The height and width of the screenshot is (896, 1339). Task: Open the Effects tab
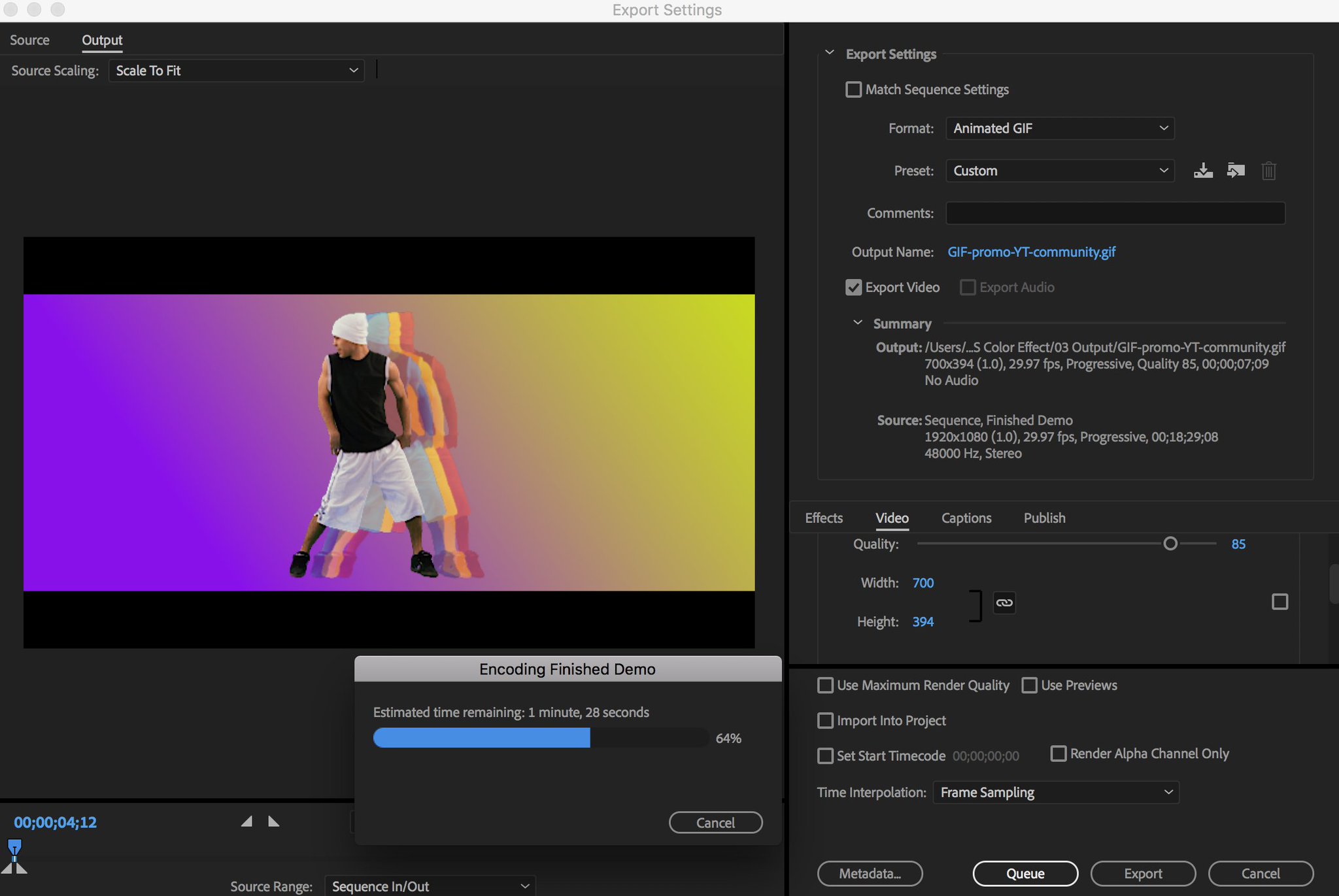(x=824, y=518)
